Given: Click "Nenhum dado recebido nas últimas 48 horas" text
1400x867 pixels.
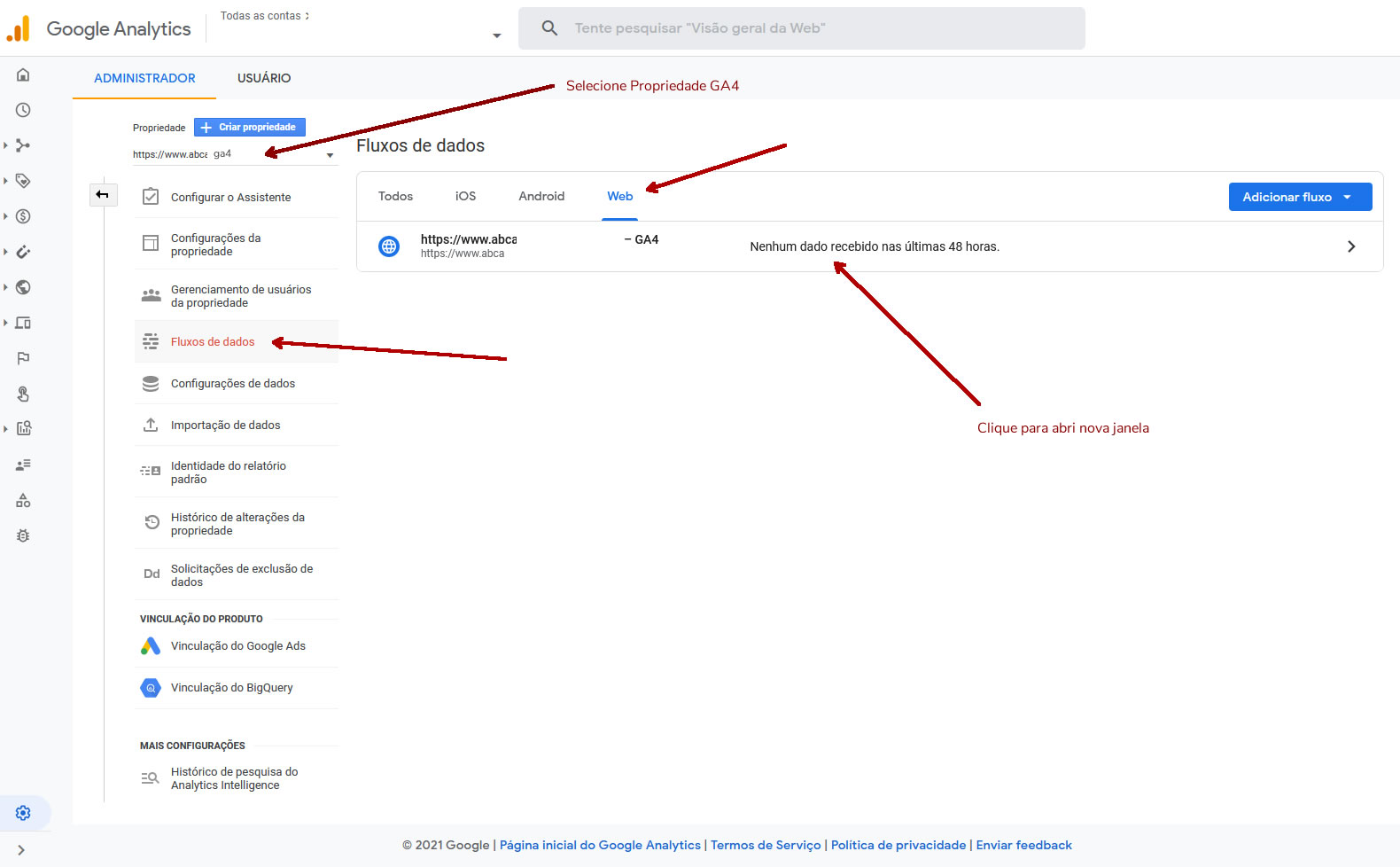Looking at the screenshot, I should coord(875,246).
